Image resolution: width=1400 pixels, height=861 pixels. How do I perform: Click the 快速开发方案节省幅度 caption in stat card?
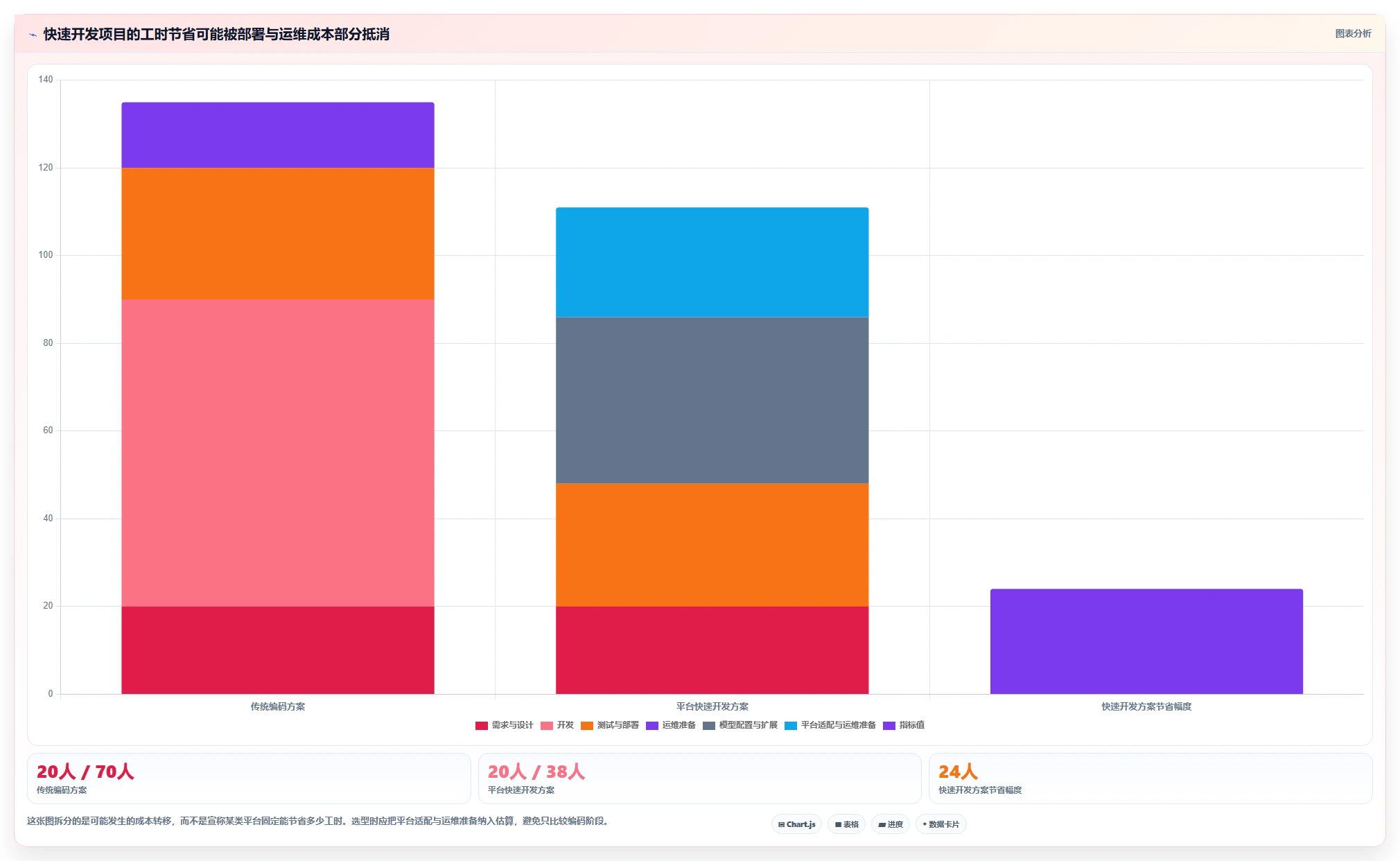980,790
